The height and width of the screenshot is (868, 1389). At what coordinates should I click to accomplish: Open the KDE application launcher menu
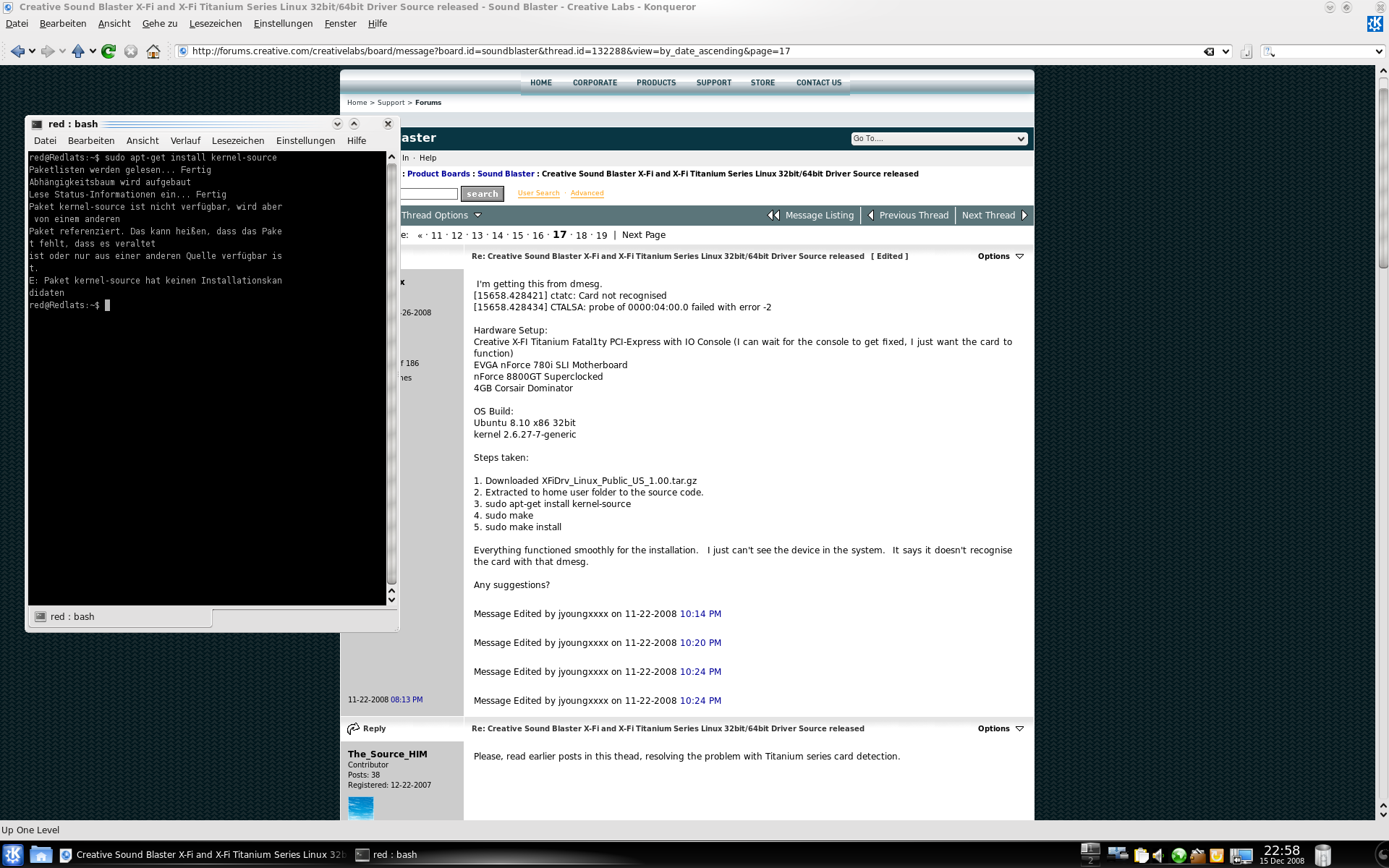coord(13,855)
